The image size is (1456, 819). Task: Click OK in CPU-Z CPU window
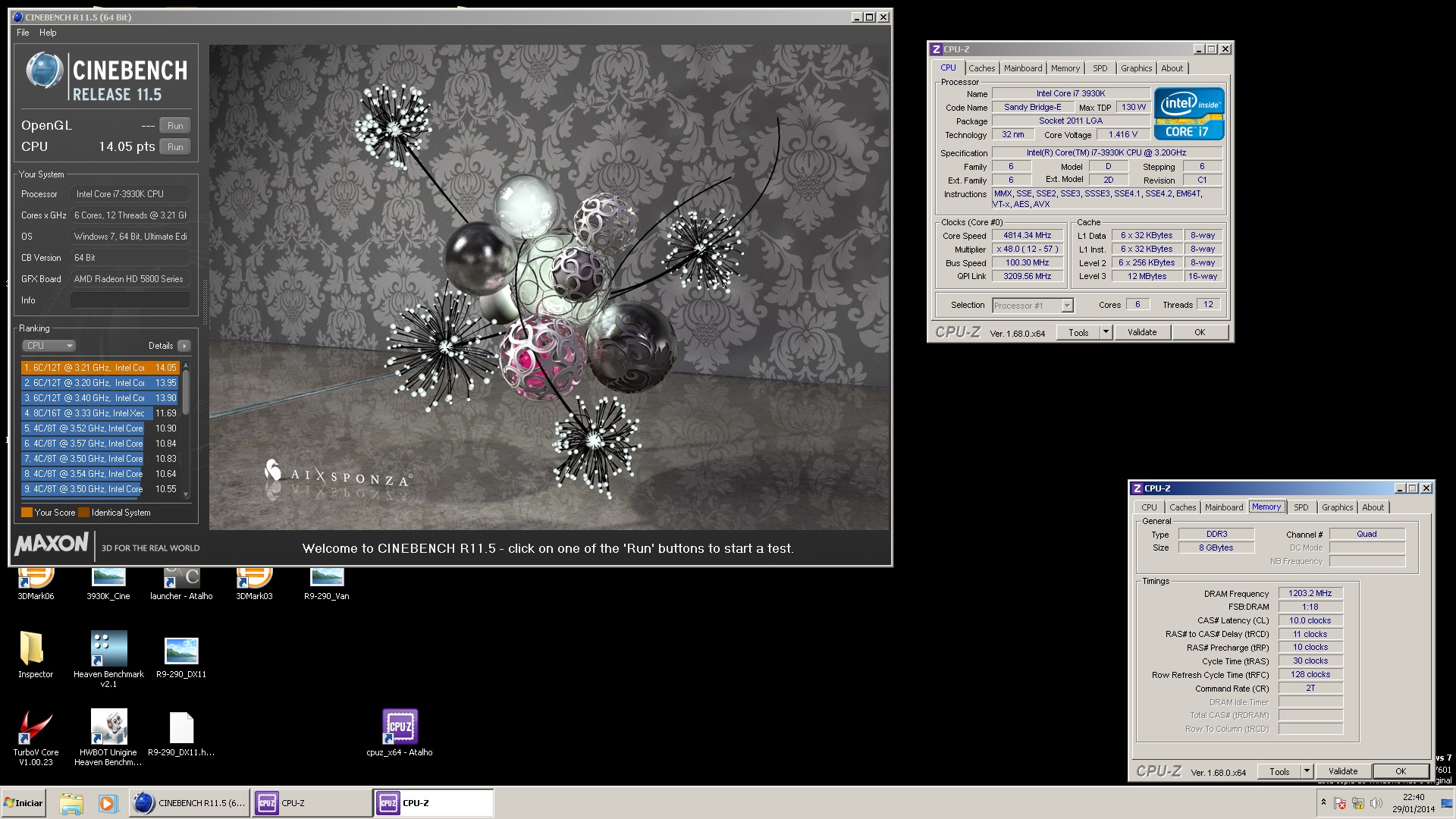pyautogui.click(x=1199, y=332)
